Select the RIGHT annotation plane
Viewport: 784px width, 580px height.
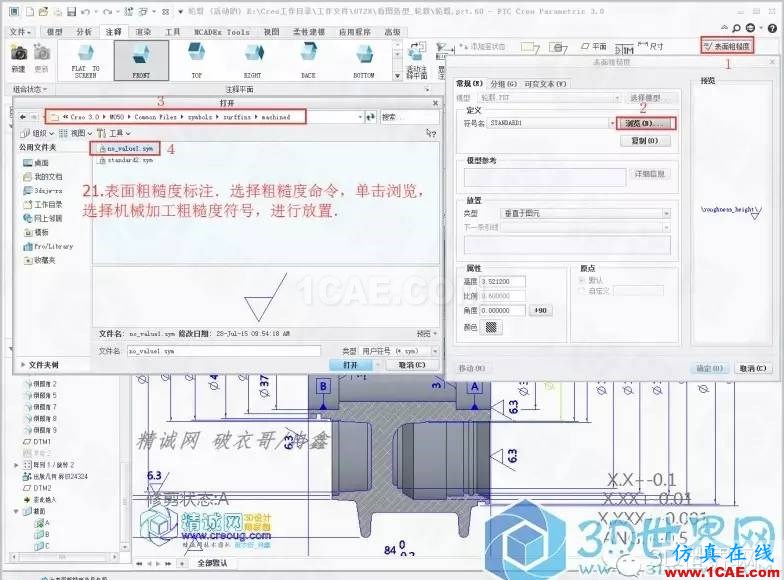point(252,60)
